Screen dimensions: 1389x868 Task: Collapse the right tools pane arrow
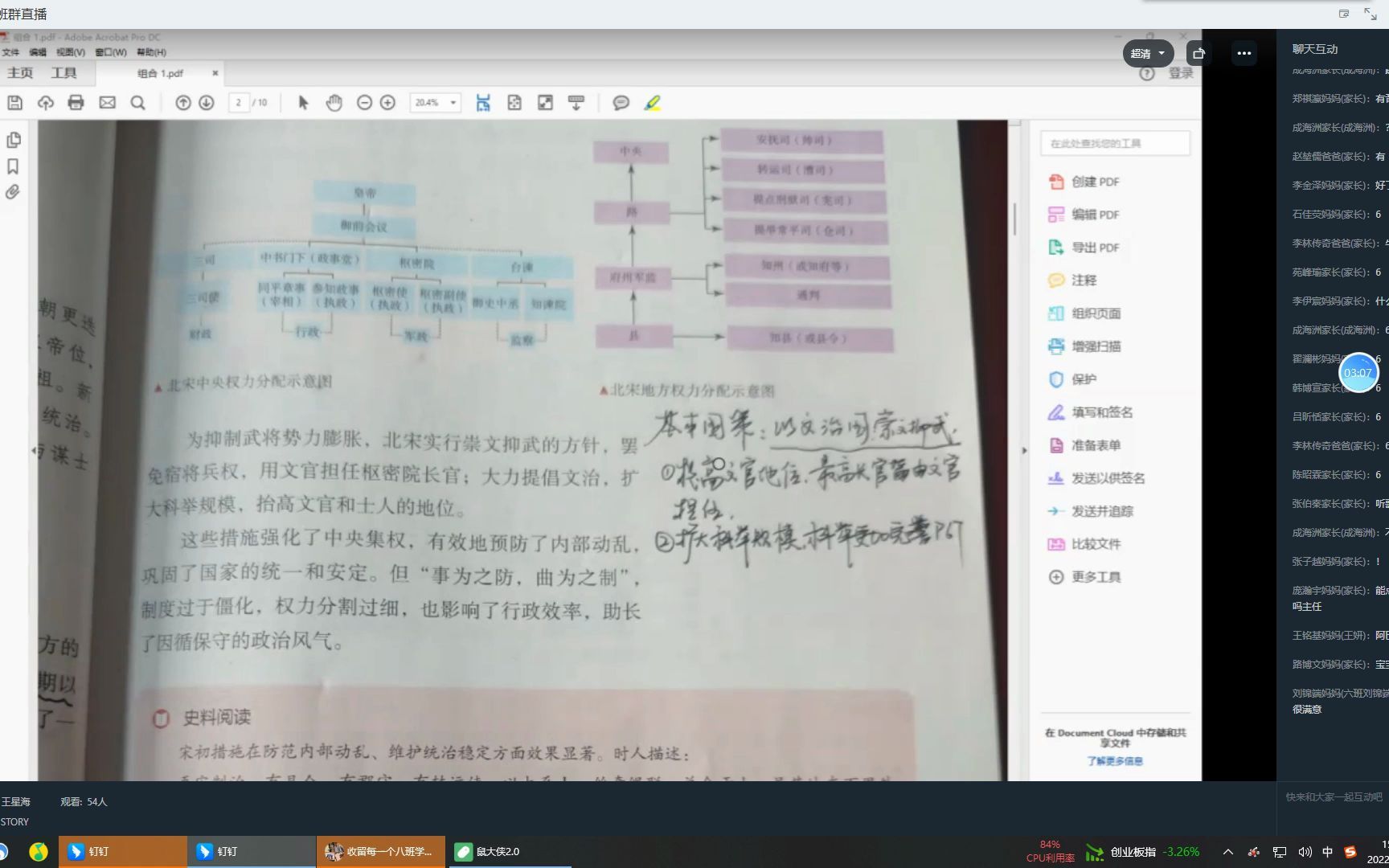1024,450
